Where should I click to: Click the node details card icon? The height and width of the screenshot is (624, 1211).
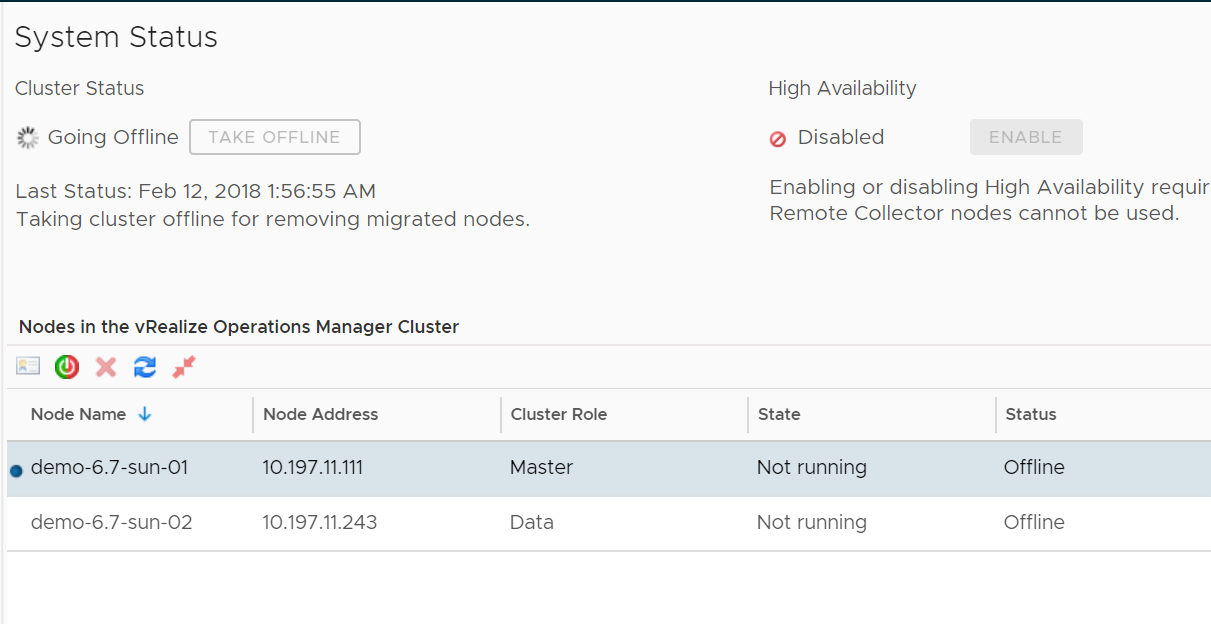[28, 367]
